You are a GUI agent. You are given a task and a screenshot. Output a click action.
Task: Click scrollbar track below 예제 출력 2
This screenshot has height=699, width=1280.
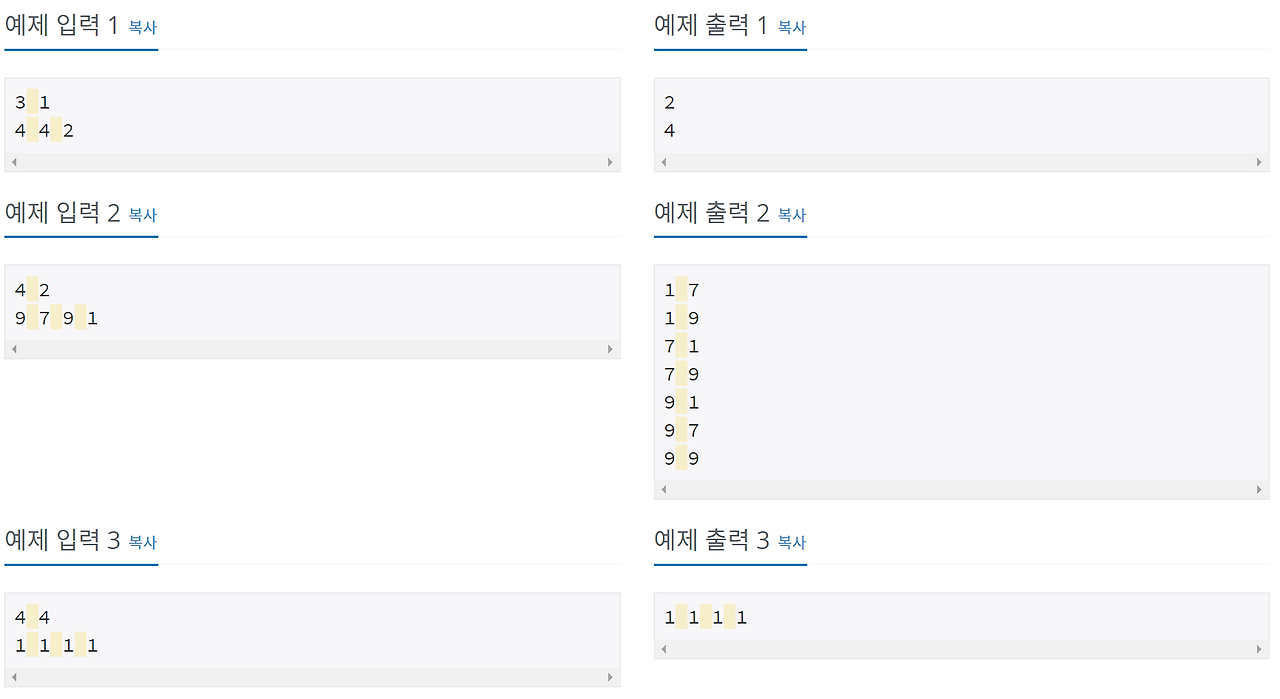click(x=960, y=489)
